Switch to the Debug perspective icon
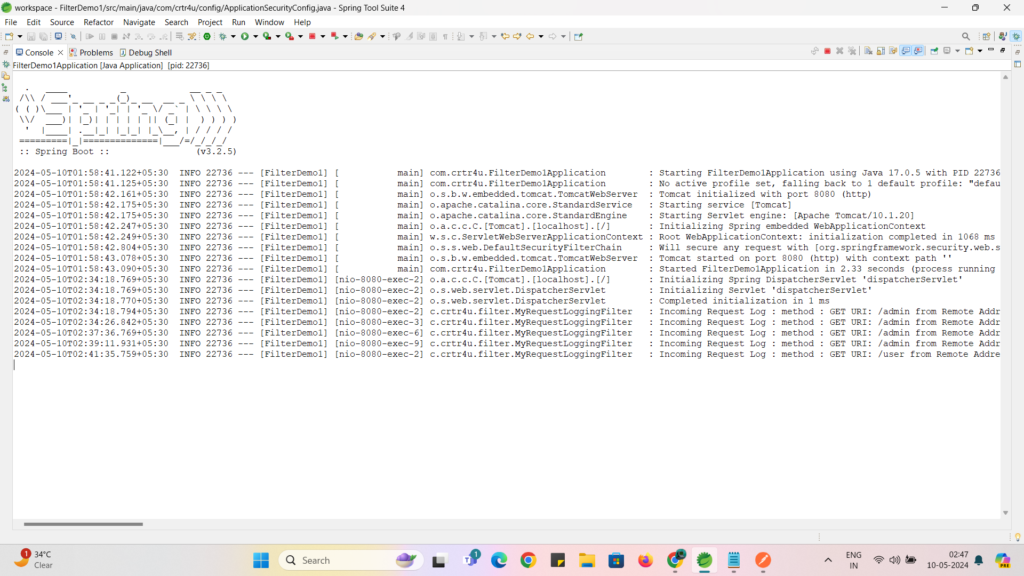1024x576 pixels. tap(1016, 37)
